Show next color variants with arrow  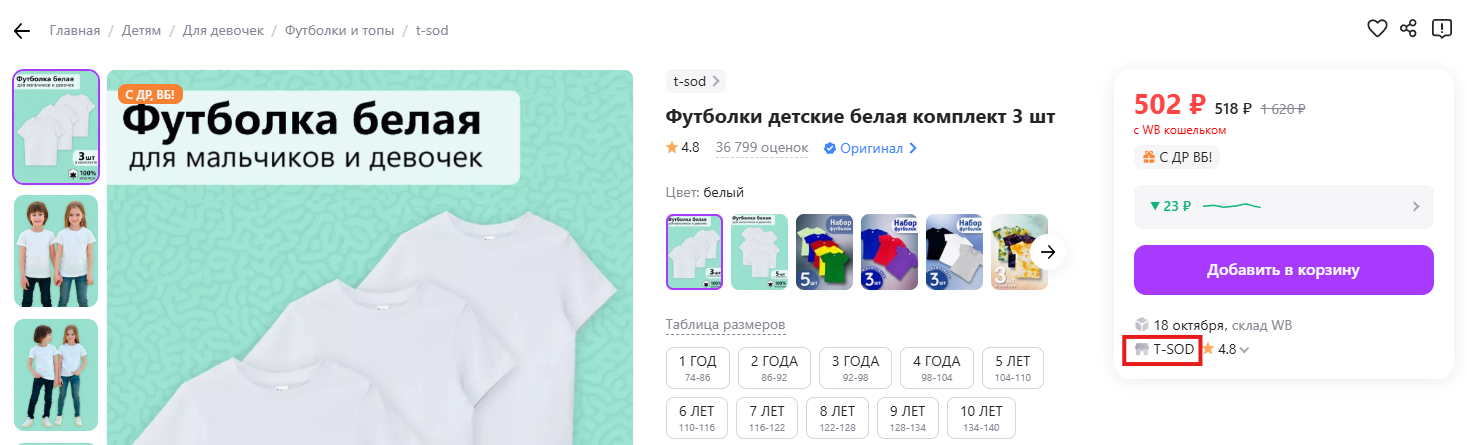click(1048, 252)
